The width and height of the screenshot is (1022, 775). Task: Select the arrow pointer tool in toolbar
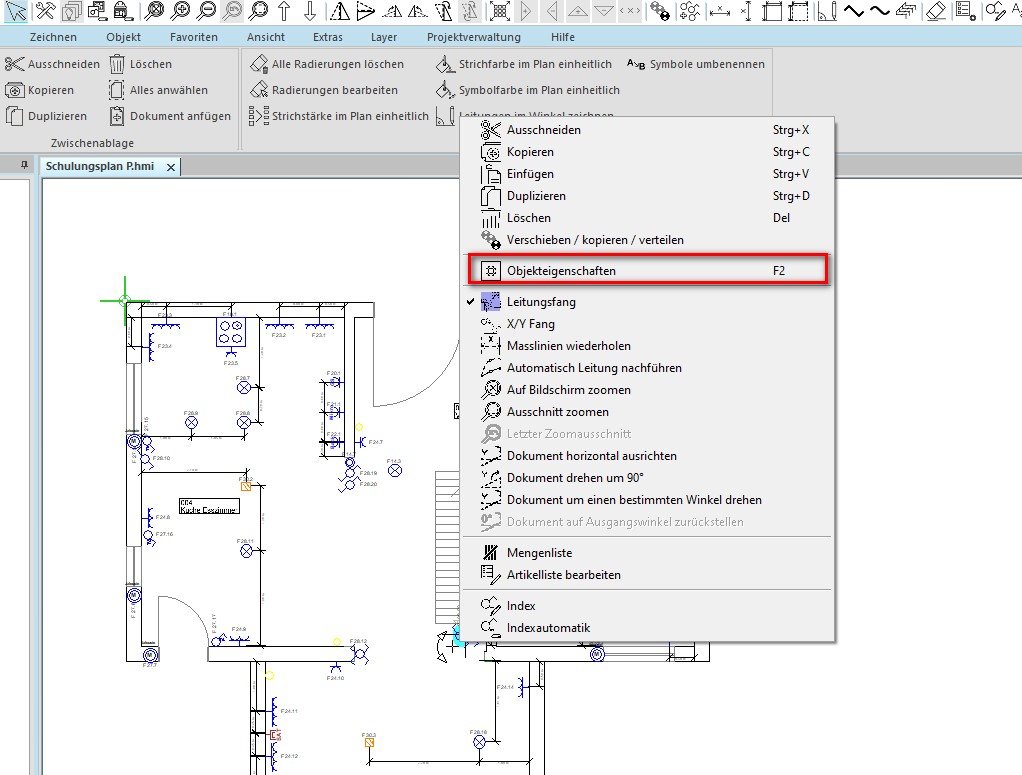pos(16,11)
